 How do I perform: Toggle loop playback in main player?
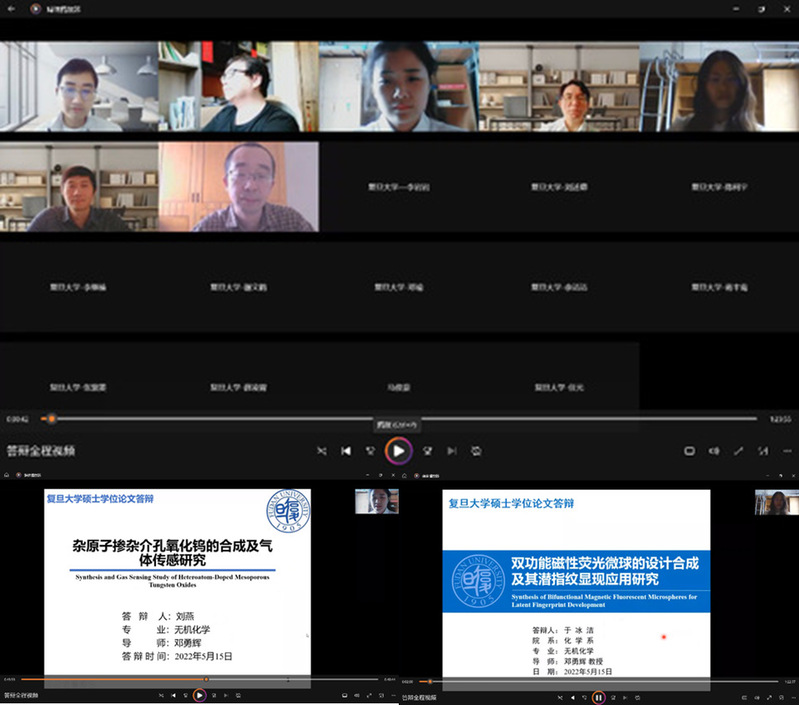click(x=476, y=451)
